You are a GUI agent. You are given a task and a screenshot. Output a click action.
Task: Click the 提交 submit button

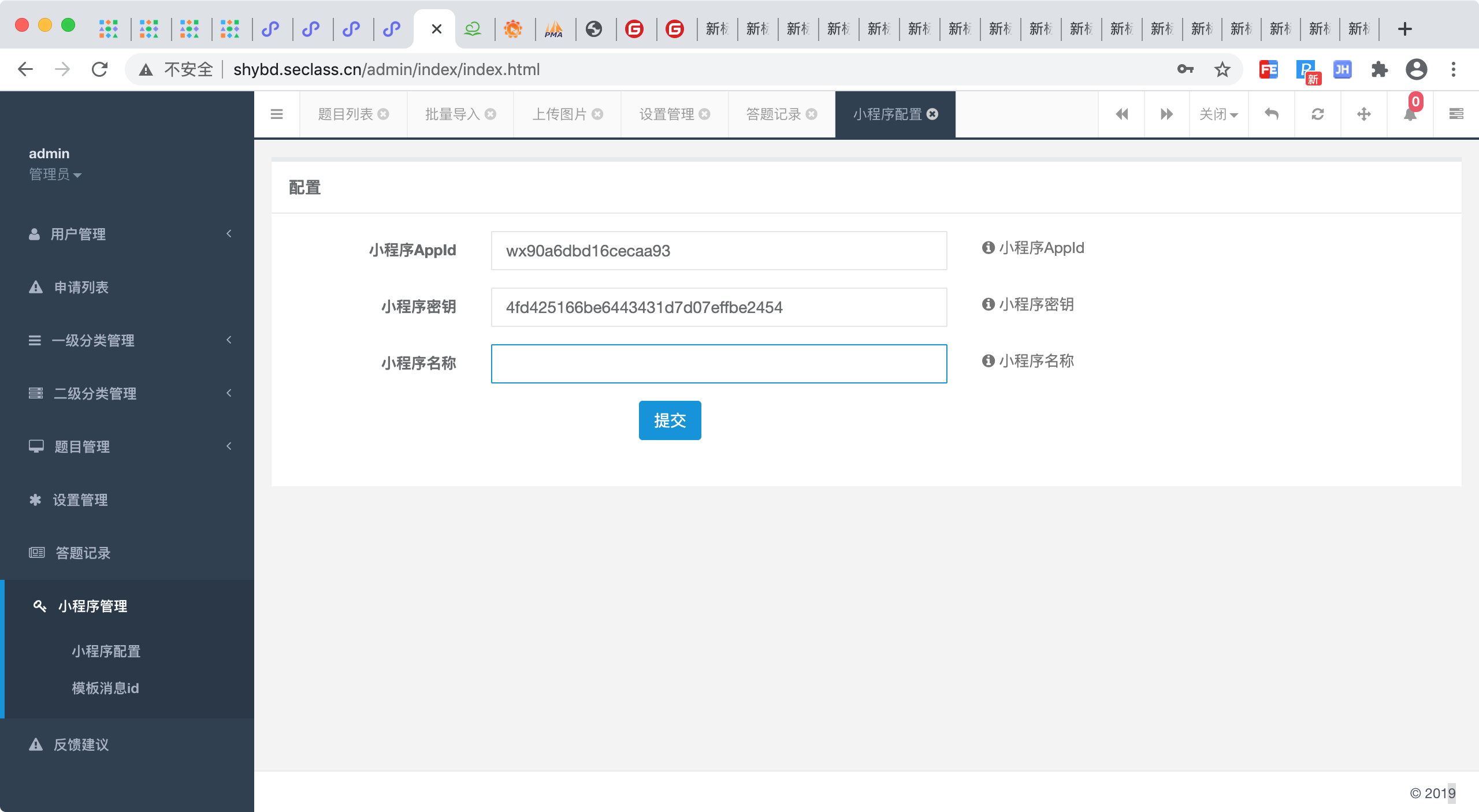pyautogui.click(x=670, y=420)
